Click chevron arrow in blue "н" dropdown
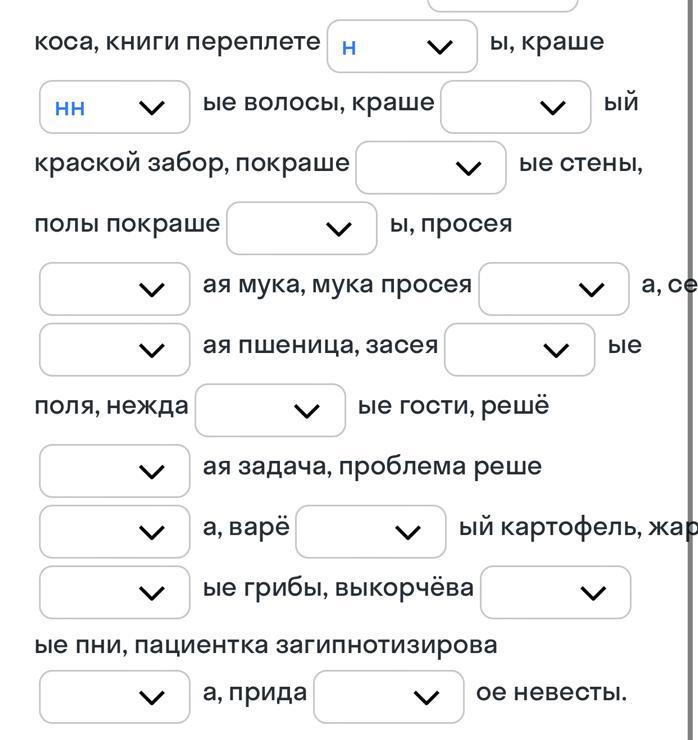Viewport: 698px width, 740px height. point(440,47)
